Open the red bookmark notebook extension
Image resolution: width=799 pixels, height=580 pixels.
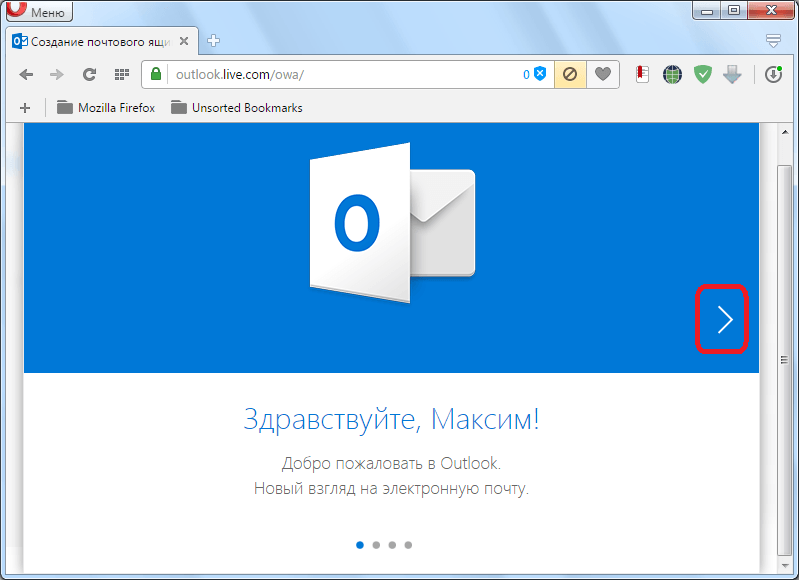pos(642,75)
